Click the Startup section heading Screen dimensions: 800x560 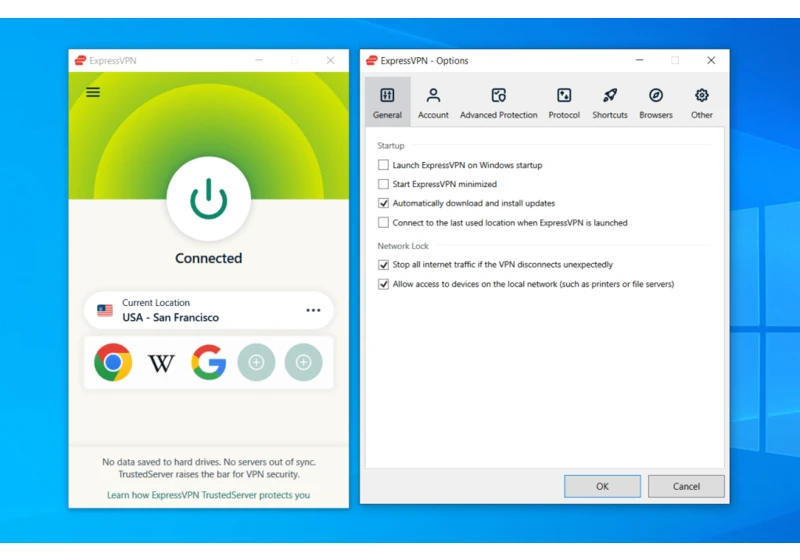click(x=391, y=145)
